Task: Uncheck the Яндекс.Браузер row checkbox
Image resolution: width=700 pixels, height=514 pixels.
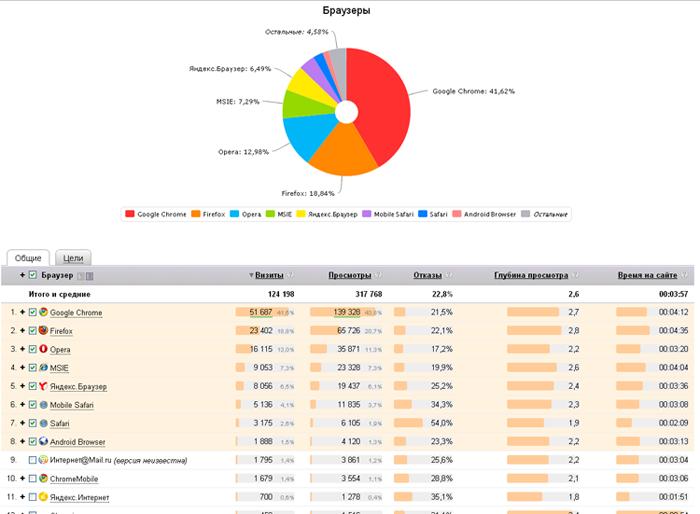Action: (x=33, y=386)
